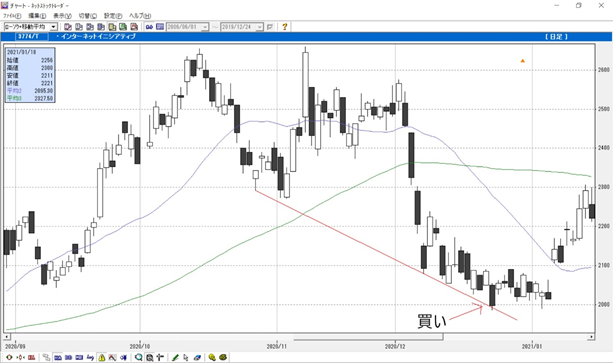Click the 日足 timeframe label
613x363 pixels.
pos(556,37)
